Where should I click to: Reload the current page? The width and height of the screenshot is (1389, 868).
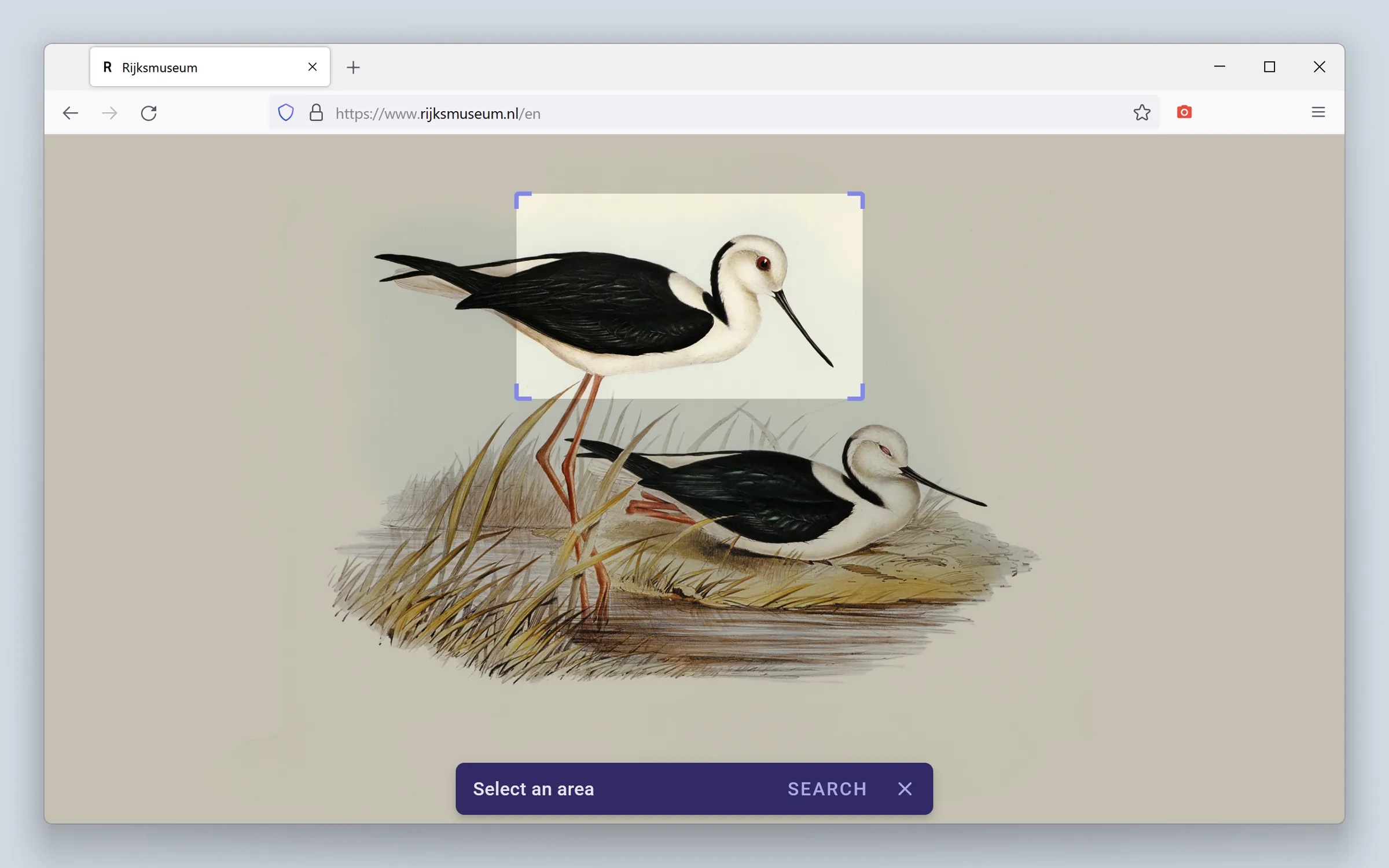[149, 113]
